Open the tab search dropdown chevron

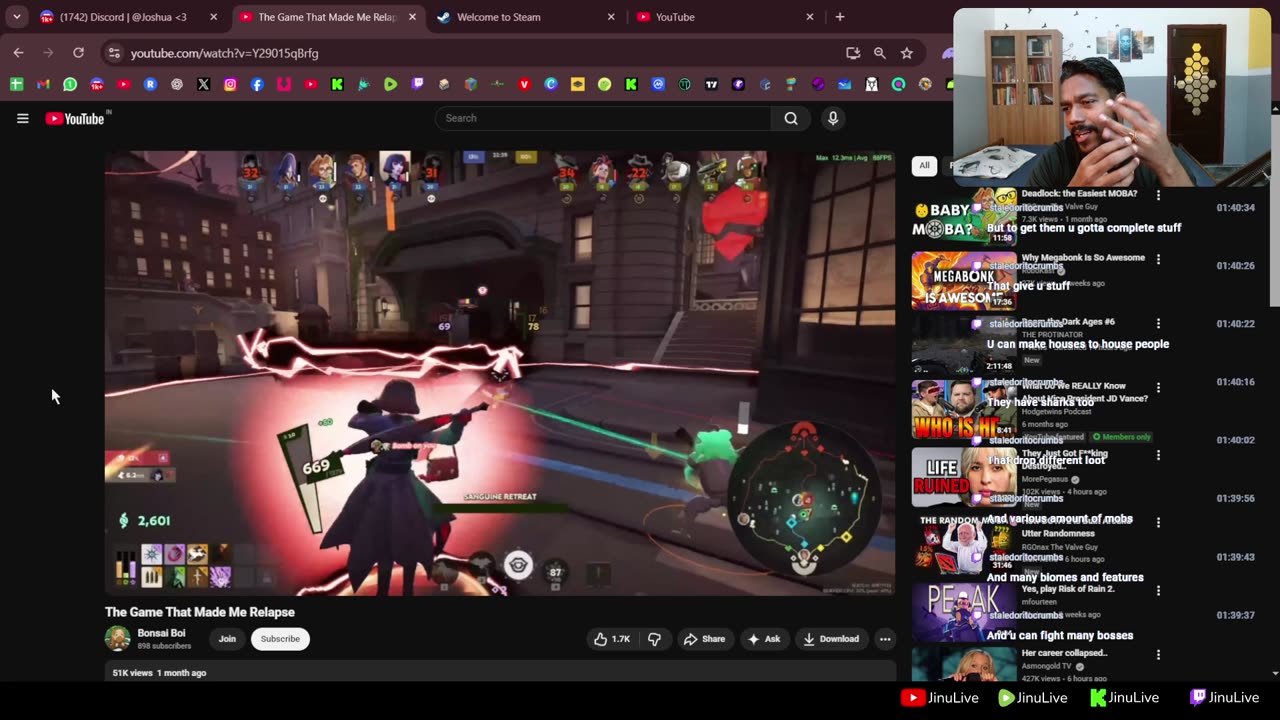pos(17,17)
